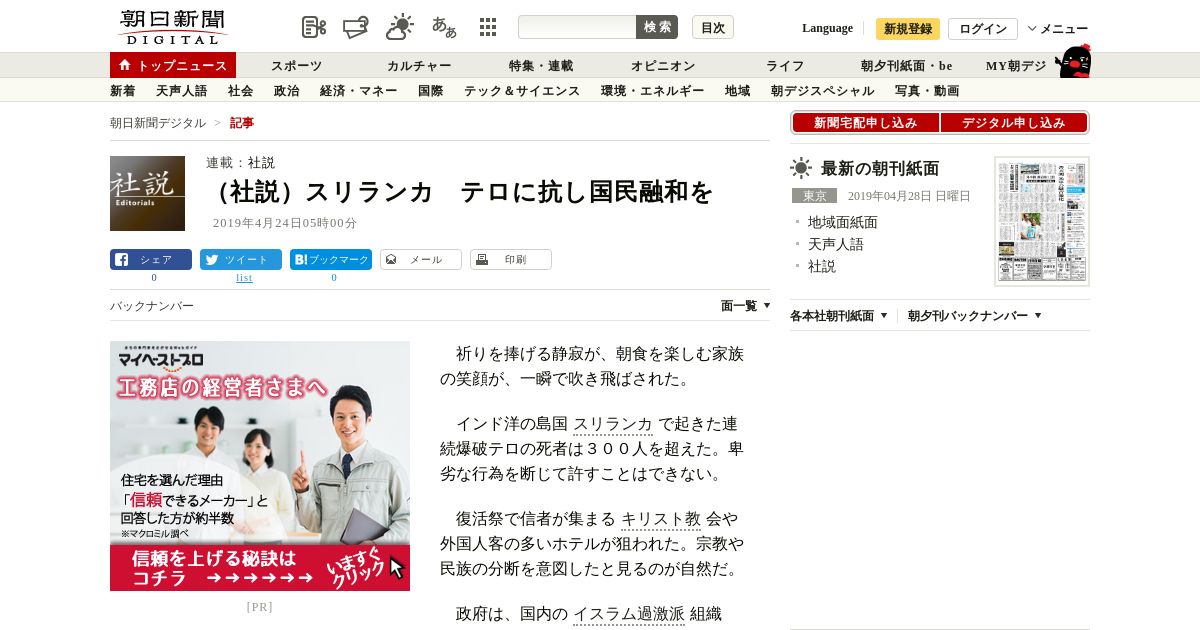Click the search input field
The image size is (1200, 630).
[x=577, y=27]
